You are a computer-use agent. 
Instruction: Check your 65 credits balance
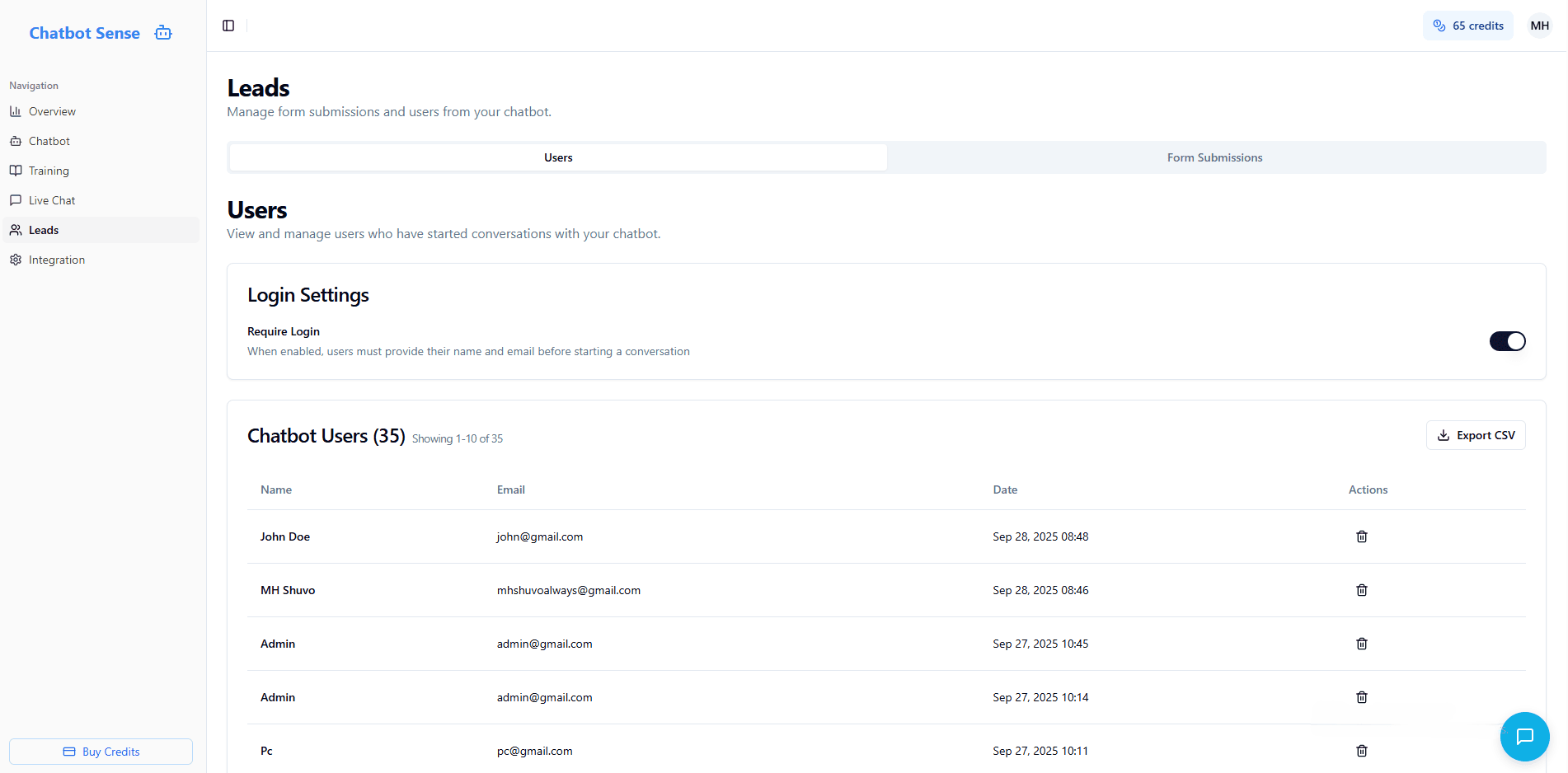[x=1467, y=26]
